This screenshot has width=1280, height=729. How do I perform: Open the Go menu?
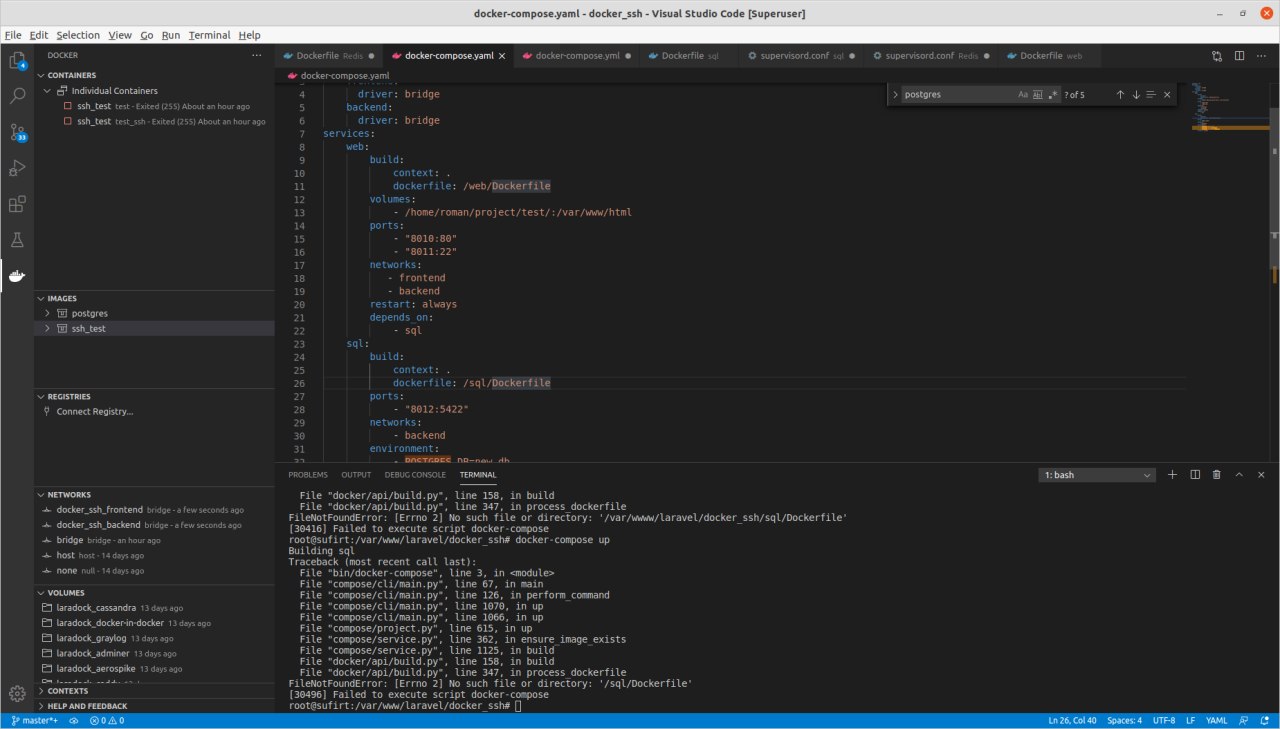tap(147, 35)
